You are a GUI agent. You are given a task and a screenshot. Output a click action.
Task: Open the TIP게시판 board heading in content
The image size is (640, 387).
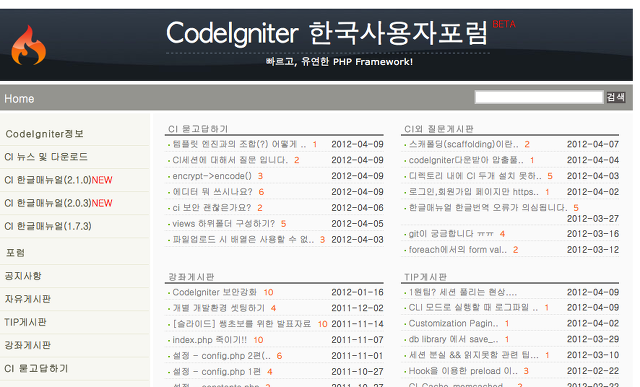425,277
